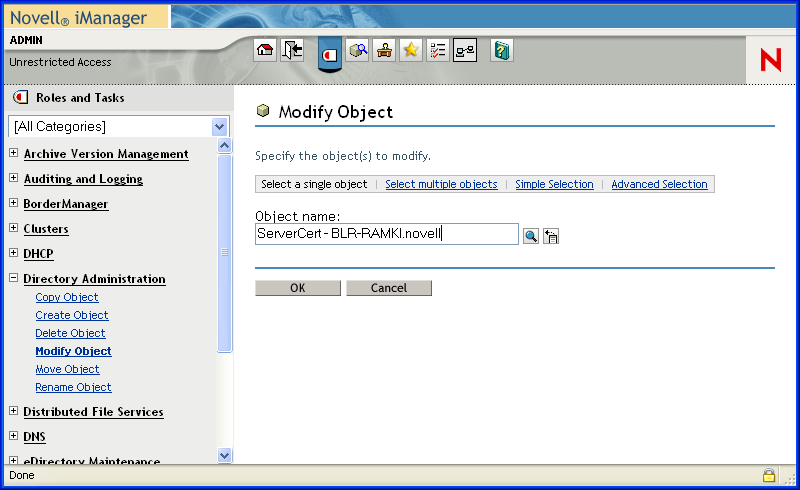Open the Copy Object task
Viewport: 800px width, 490px height.
click(x=67, y=297)
